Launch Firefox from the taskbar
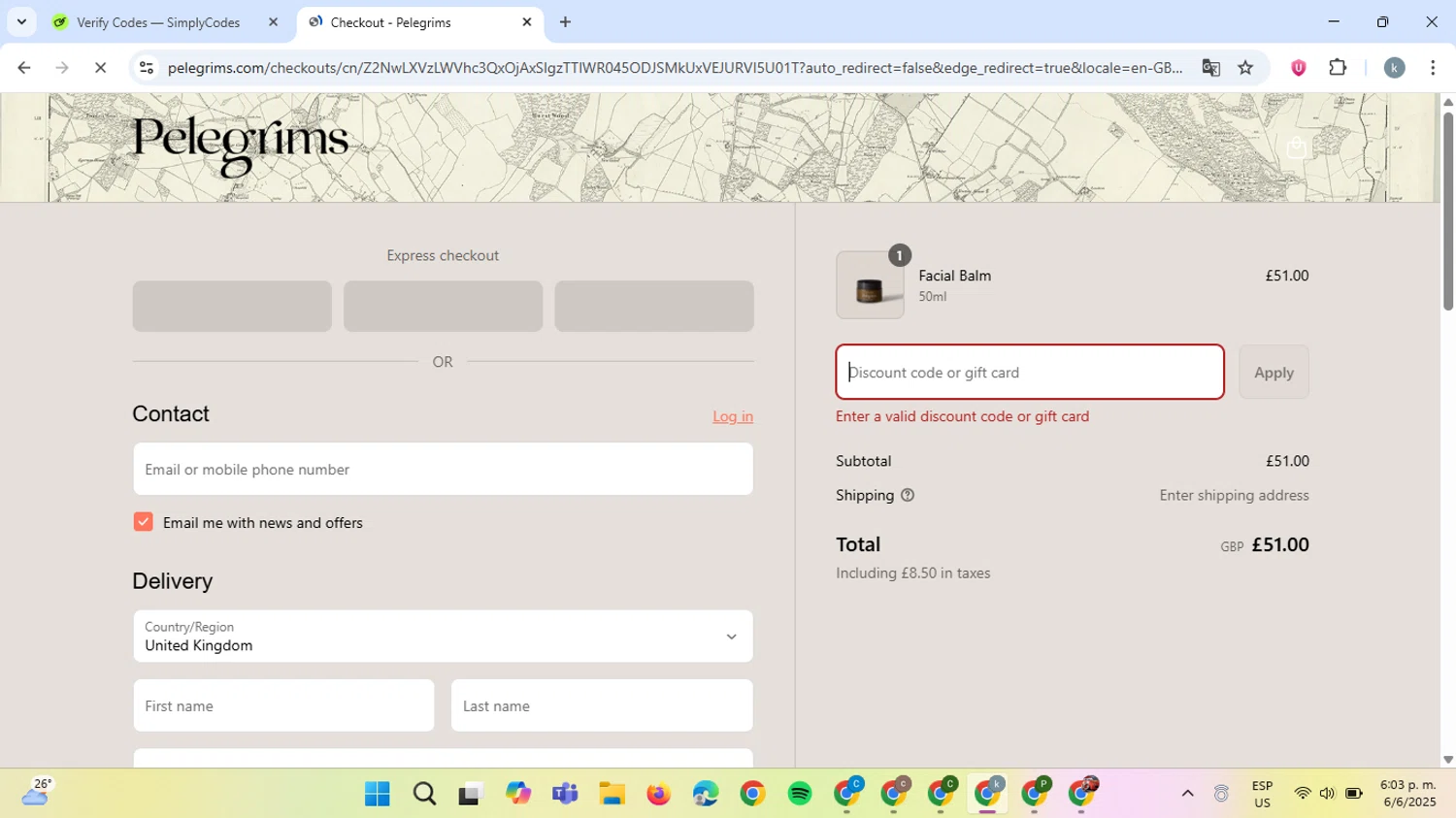The height and width of the screenshot is (818, 1456). (658, 794)
